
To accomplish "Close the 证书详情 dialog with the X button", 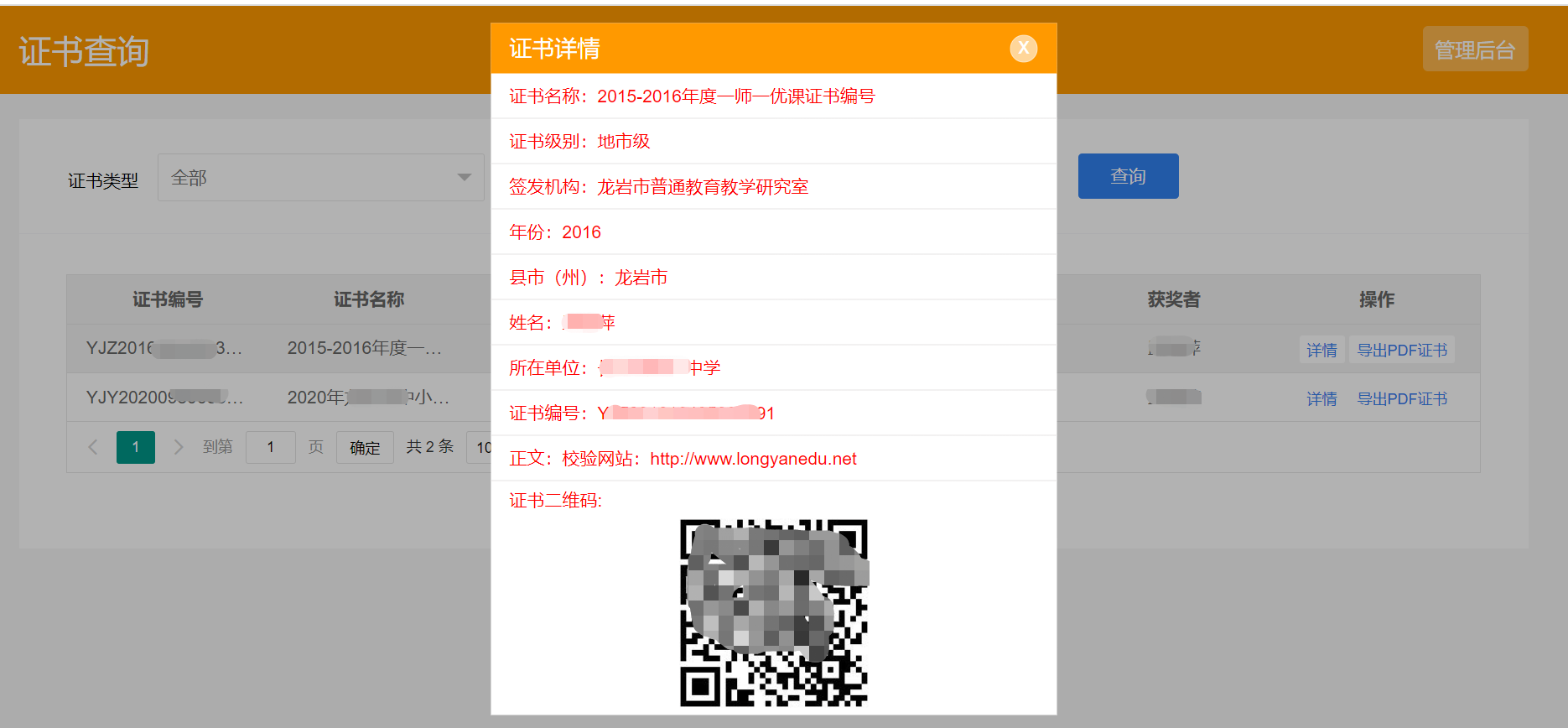I will click(x=1023, y=49).
